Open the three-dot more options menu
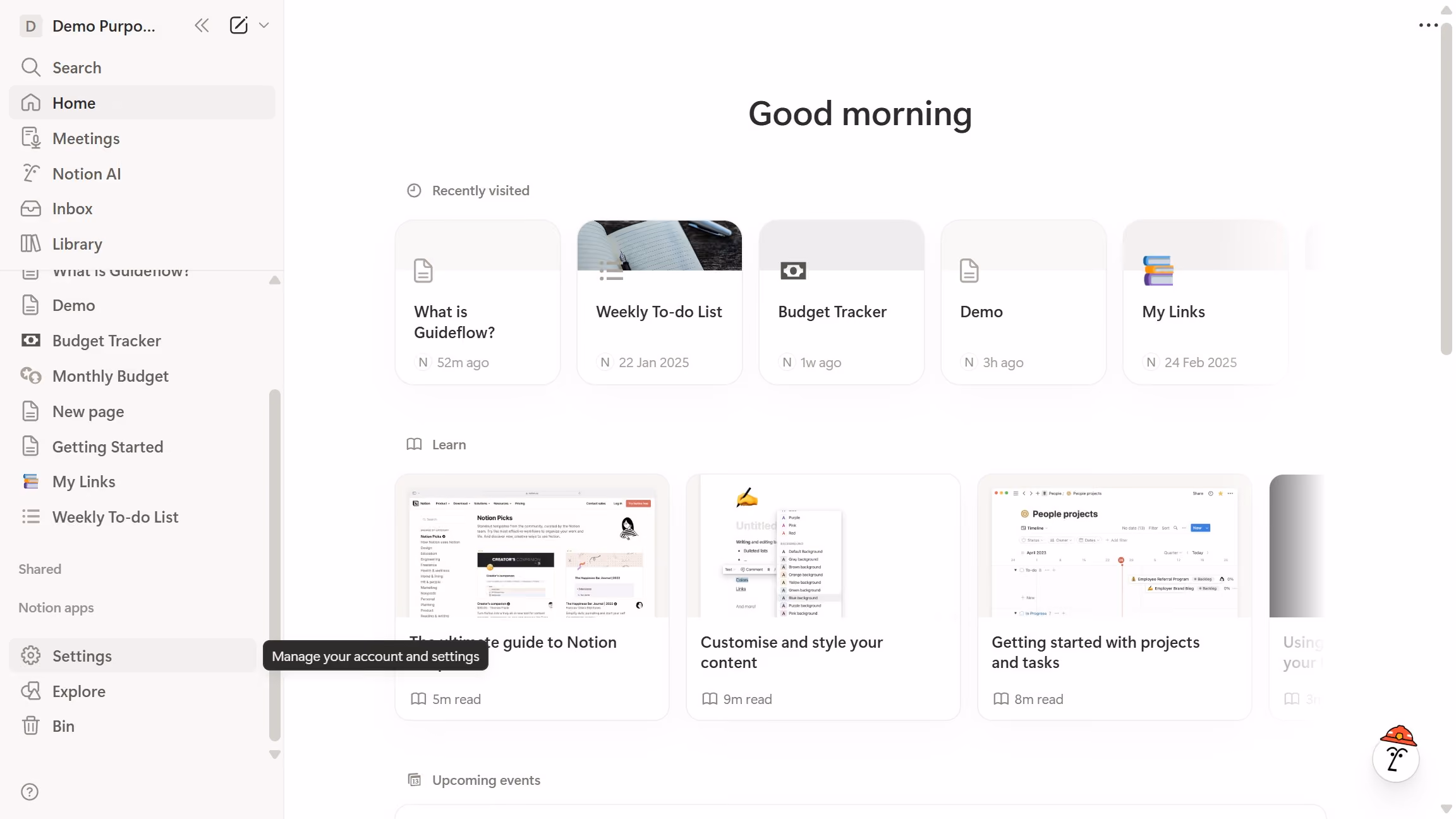 click(1428, 25)
